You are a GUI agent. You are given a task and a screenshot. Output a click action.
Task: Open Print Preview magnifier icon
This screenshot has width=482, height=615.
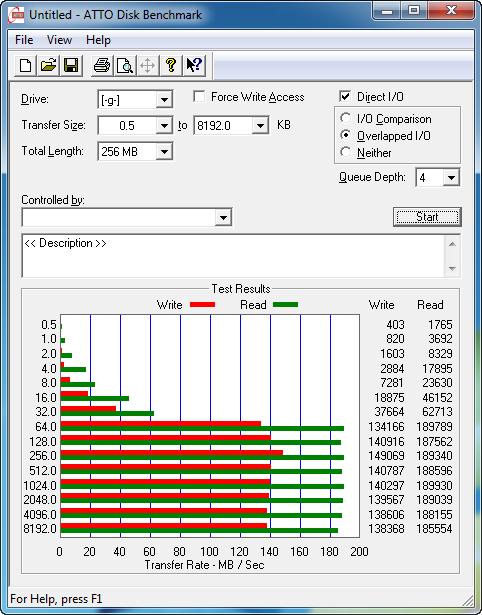pos(125,65)
